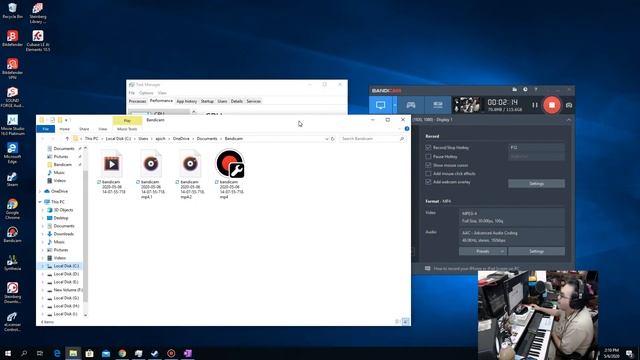Viewport: 640px width, 360px height.
Task: Stop the recording with red button
Action: pyautogui.click(x=552, y=105)
